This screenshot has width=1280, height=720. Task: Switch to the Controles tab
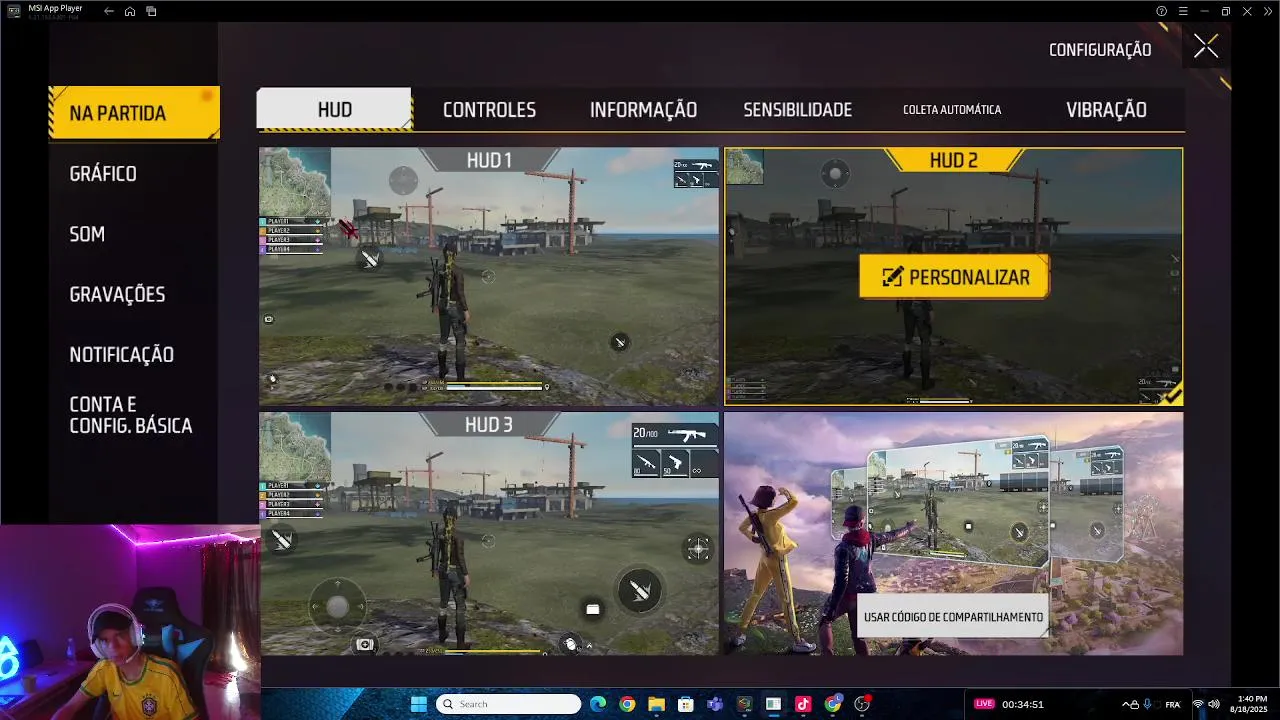tap(489, 110)
